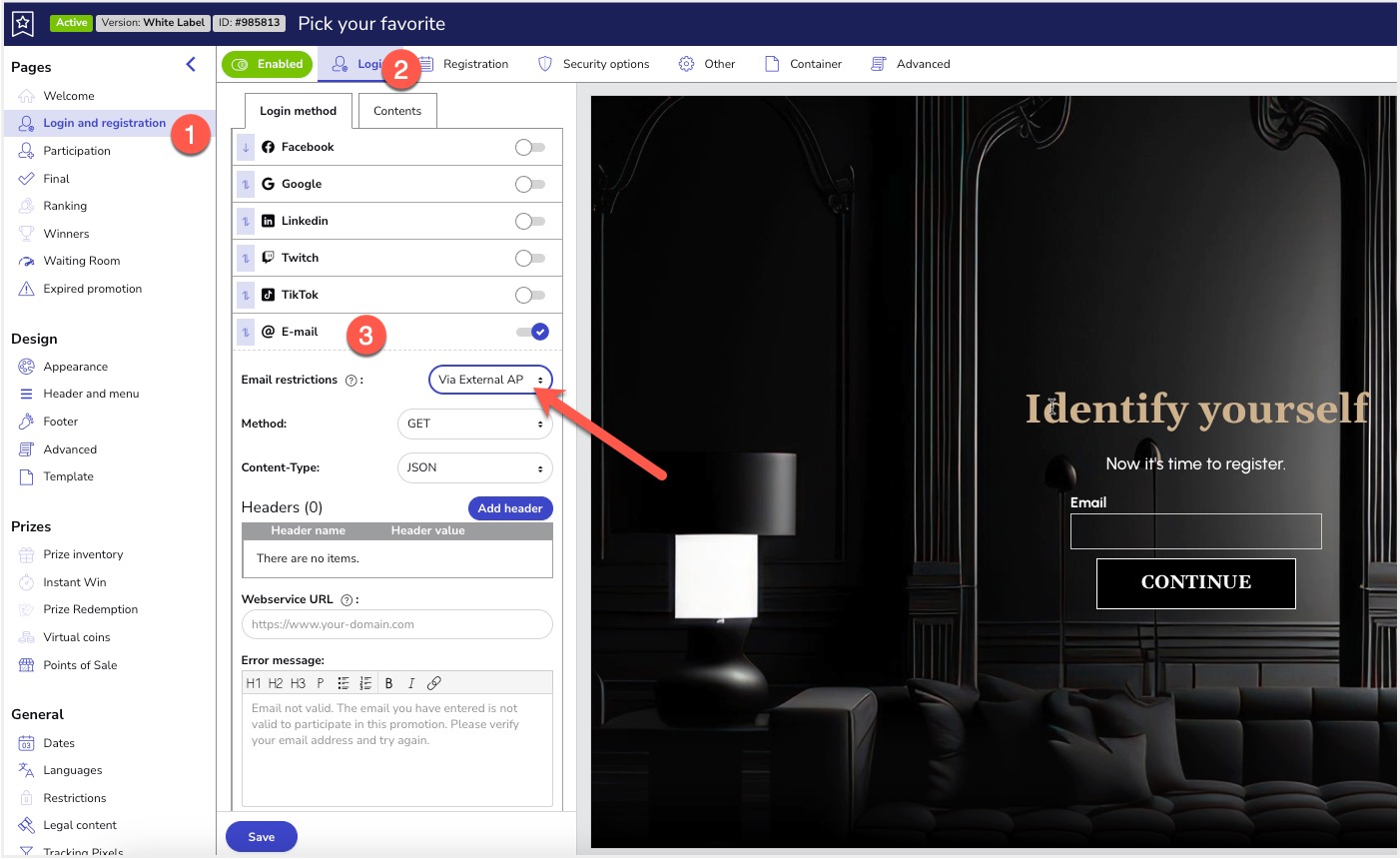This screenshot has width=1400, height=859.
Task: Expand the Content-Type JSON dropdown
Action: 475,467
